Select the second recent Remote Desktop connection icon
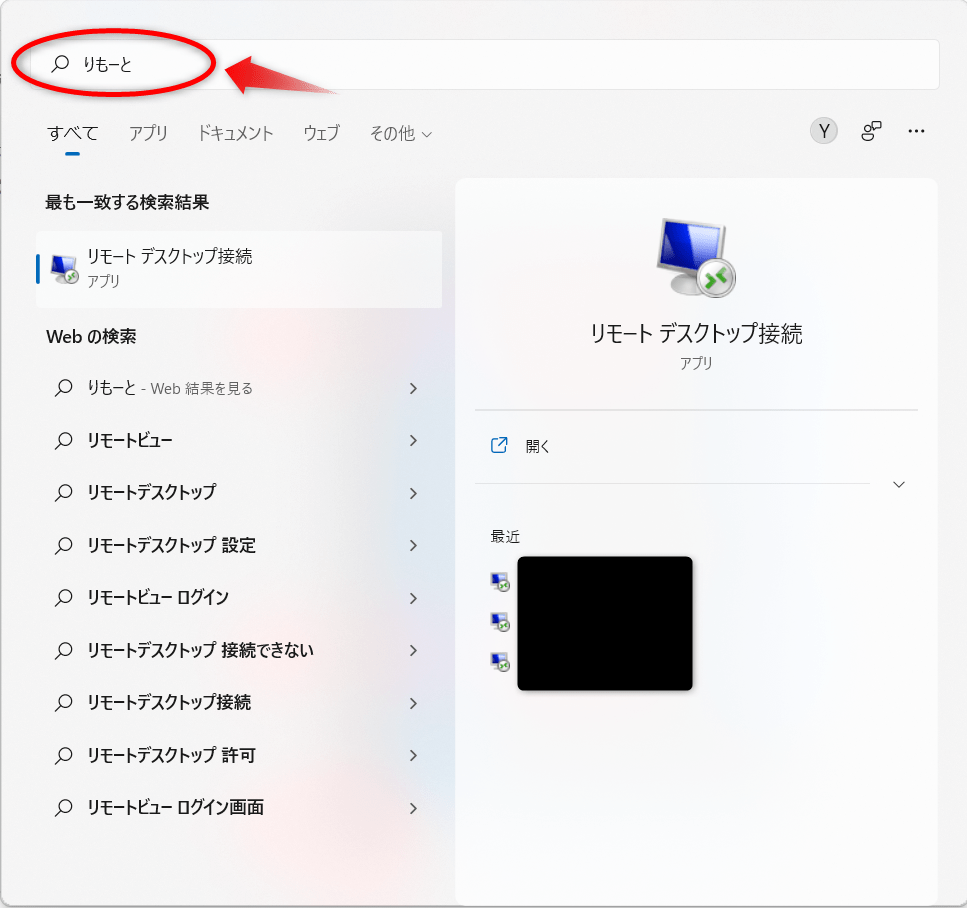967x908 pixels. (x=500, y=622)
